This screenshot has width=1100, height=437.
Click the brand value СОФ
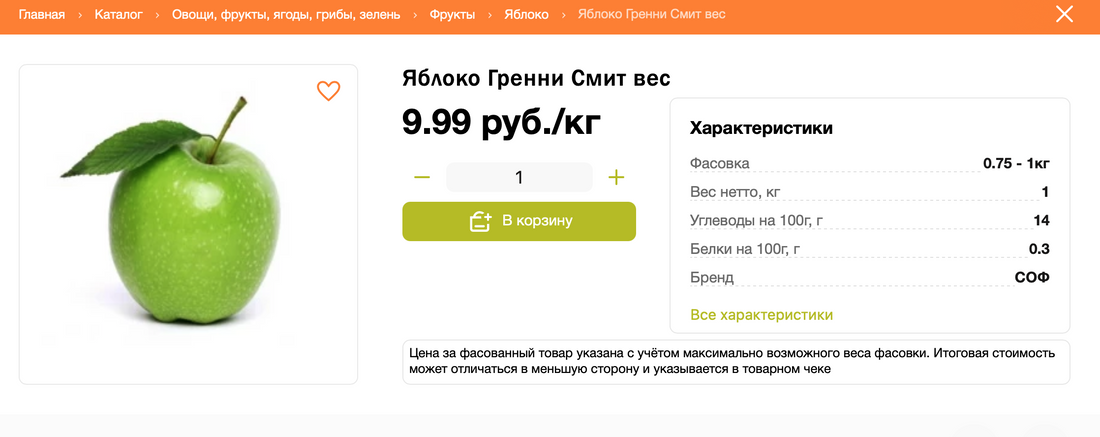[1032, 277]
